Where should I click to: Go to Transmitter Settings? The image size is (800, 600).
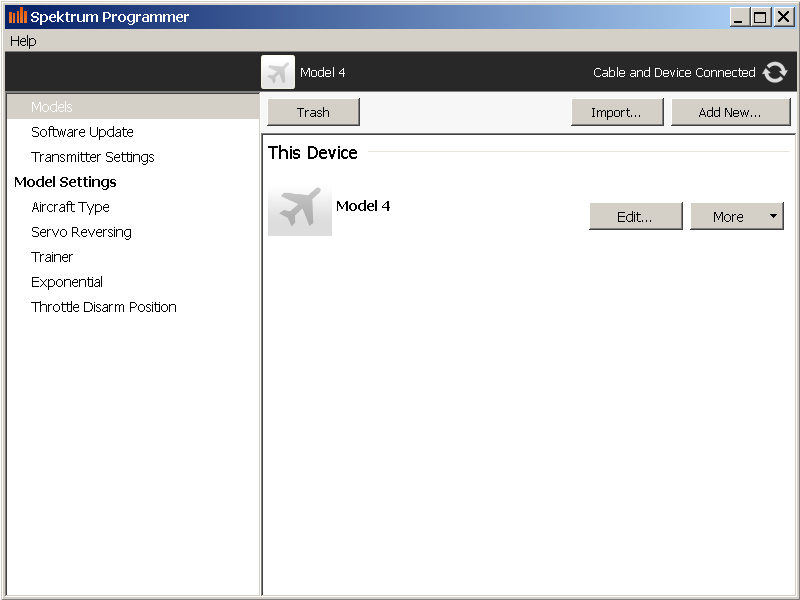[92, 157]
